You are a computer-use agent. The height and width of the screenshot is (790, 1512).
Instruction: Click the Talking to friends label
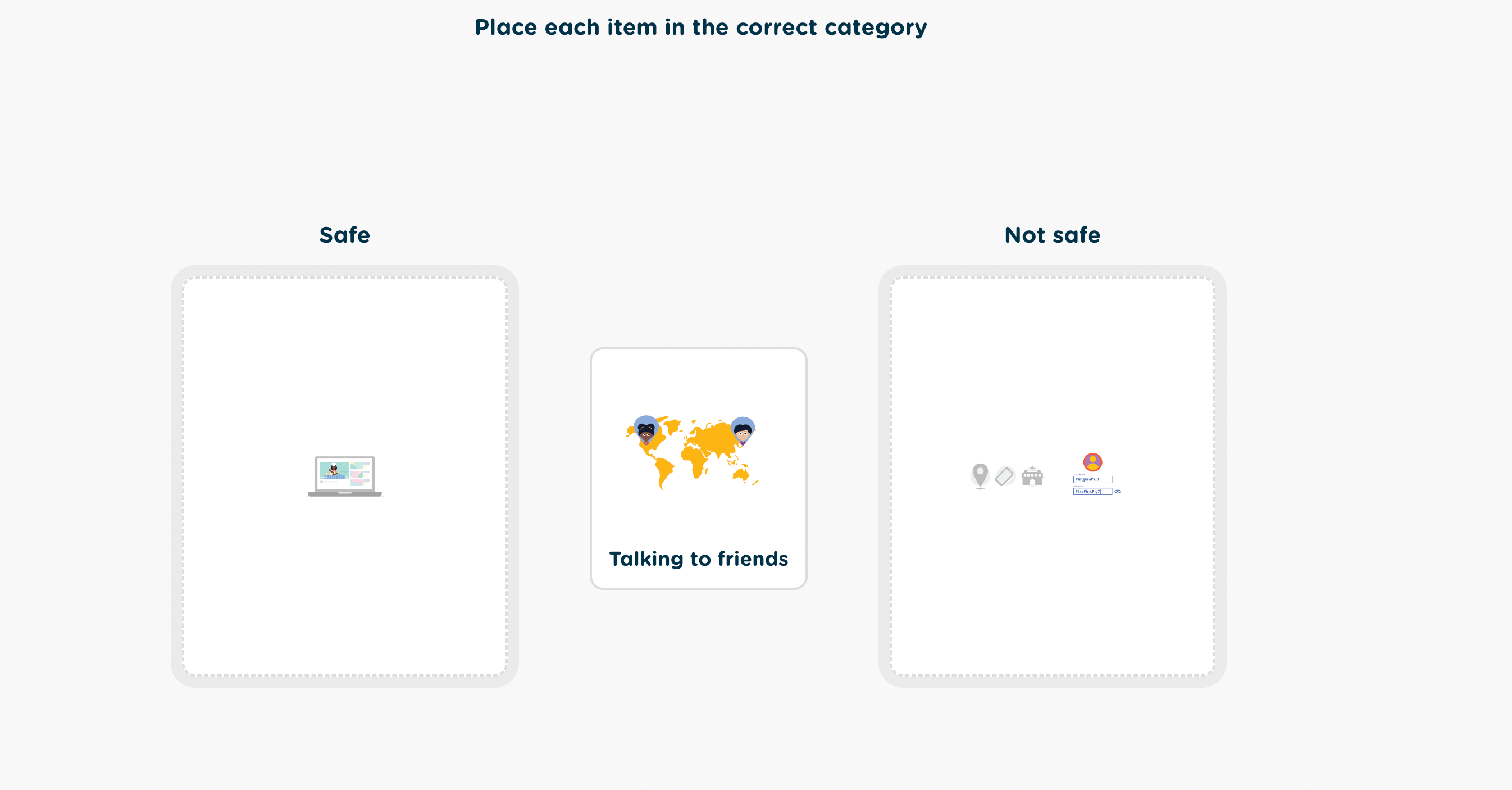click(x=699, y=559)
